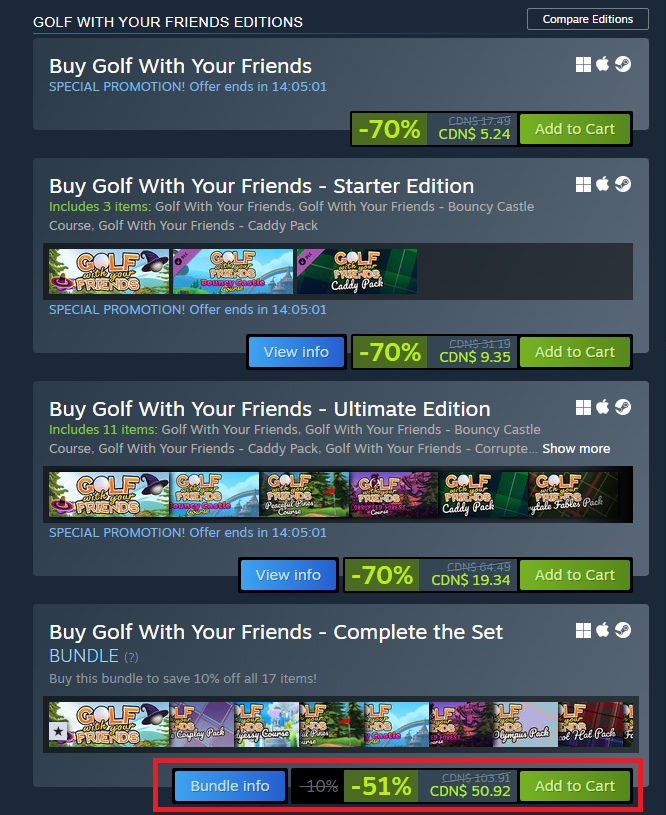Click Apple icon on Complete the Set bundle
Viewport: 666px width, 815px height.
click(603, 630)
